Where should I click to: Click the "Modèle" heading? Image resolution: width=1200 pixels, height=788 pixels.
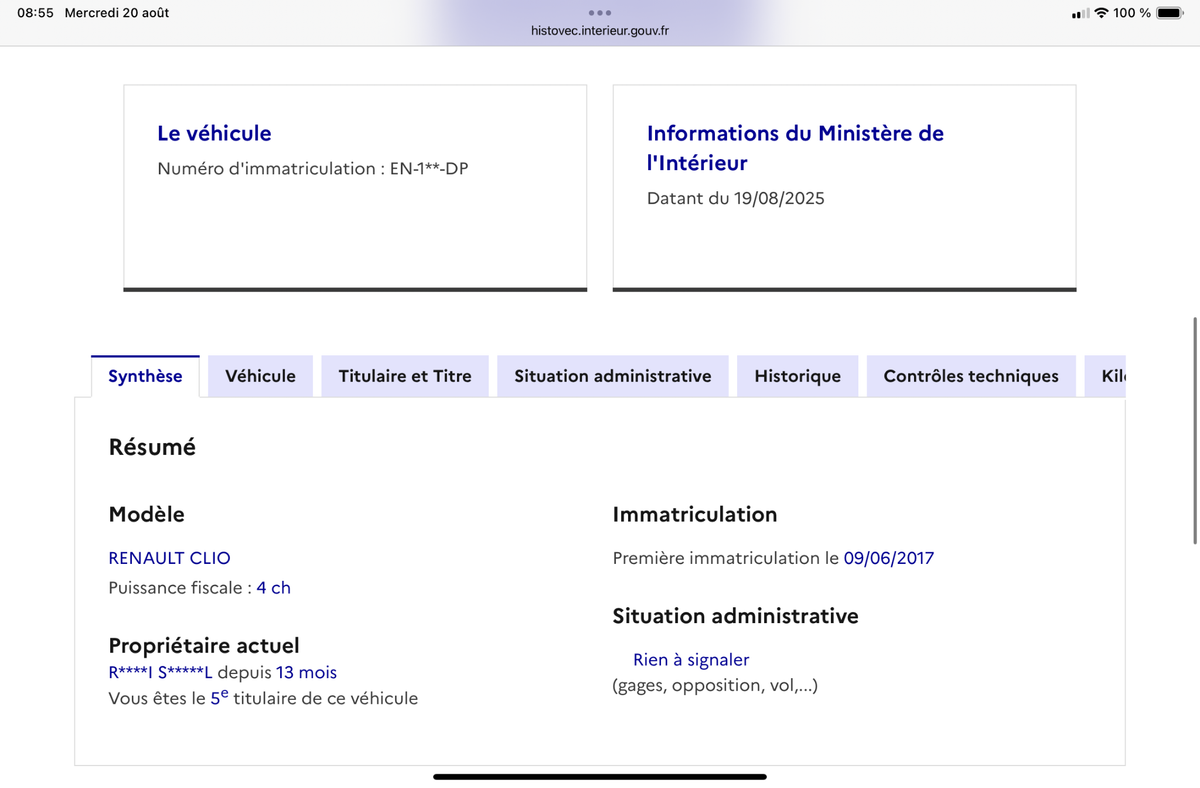pyautogui.click(x=147, y=514)
